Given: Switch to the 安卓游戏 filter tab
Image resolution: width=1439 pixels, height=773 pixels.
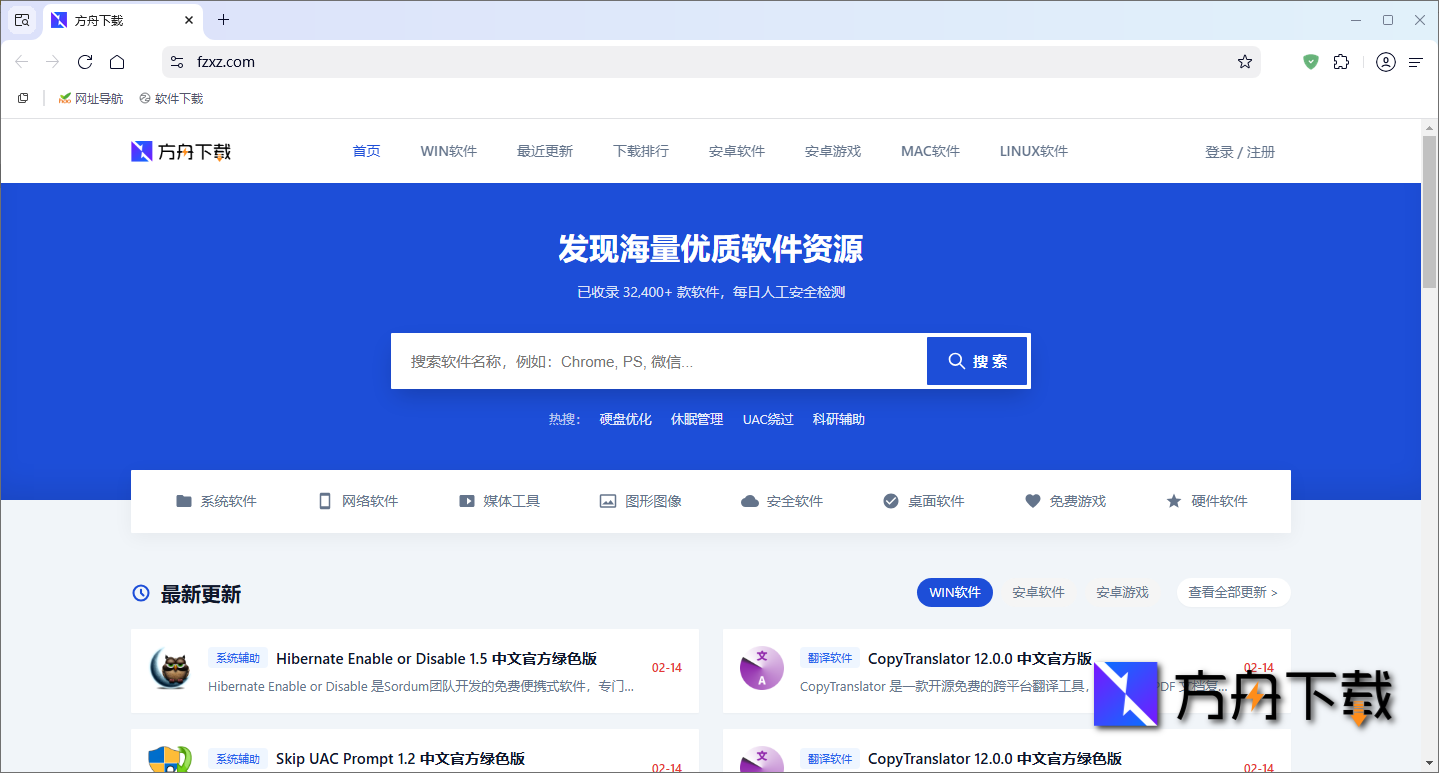Looking at the screenshot, I should [1122, 592].
